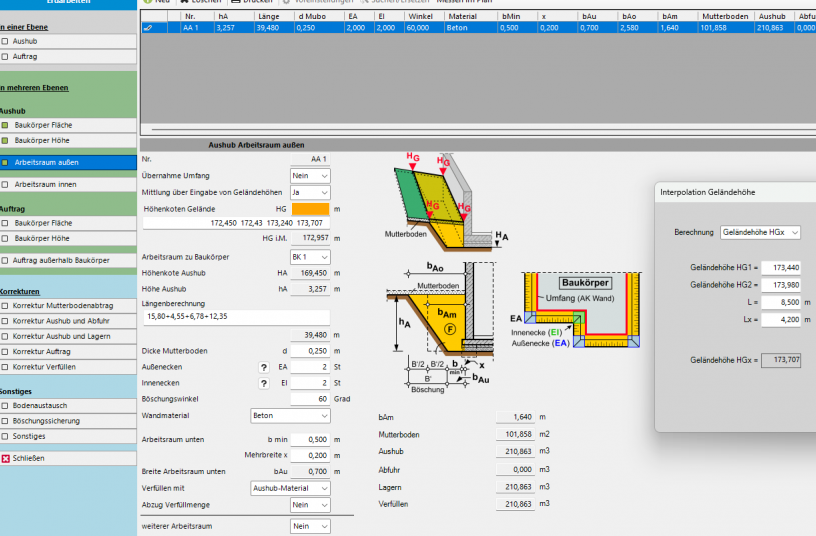
Task: Toggle Korrektur Auftrag checkbox
Action: pos(5,352)
